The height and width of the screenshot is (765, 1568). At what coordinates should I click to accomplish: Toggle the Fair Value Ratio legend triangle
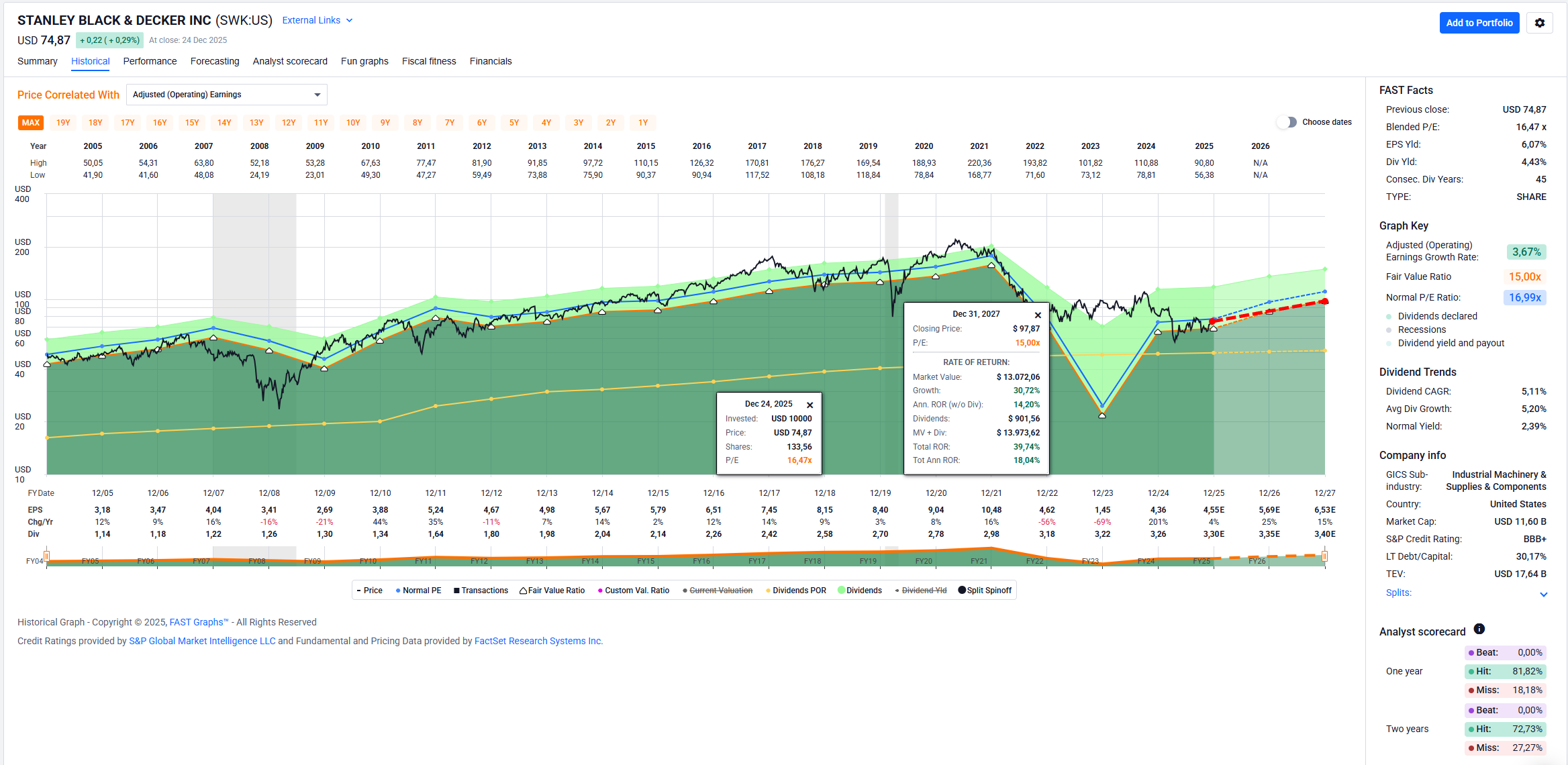click(523, 591)
